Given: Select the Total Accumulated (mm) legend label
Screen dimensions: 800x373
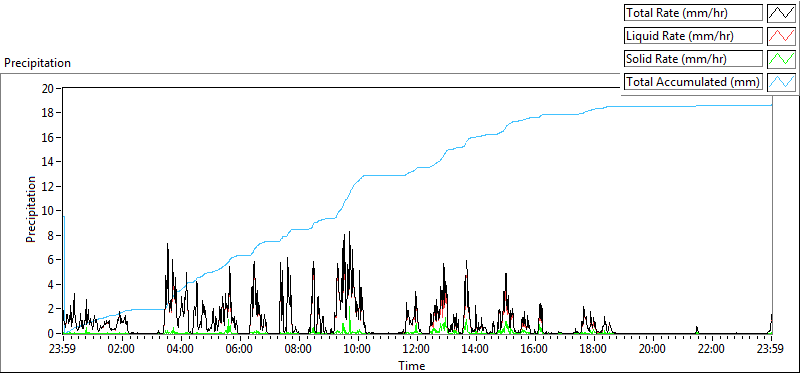Looking at the screenshot, I should click(693, 82).
